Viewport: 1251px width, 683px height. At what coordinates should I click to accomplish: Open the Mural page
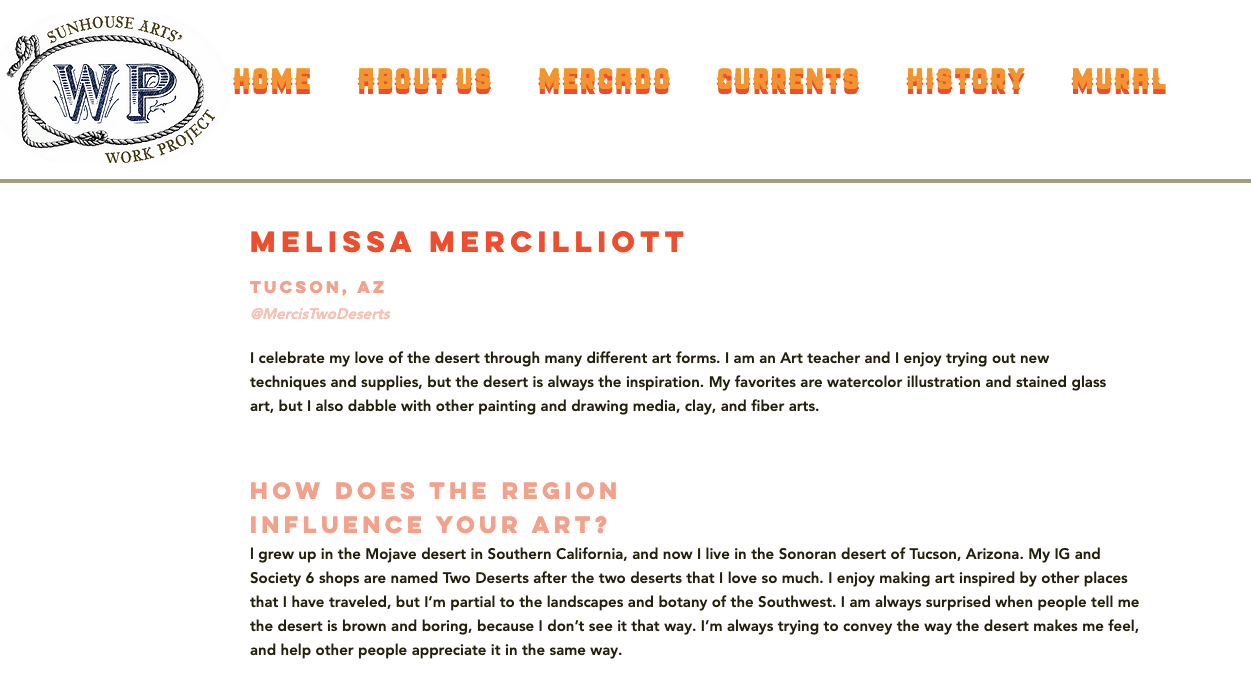(1119, 81)
